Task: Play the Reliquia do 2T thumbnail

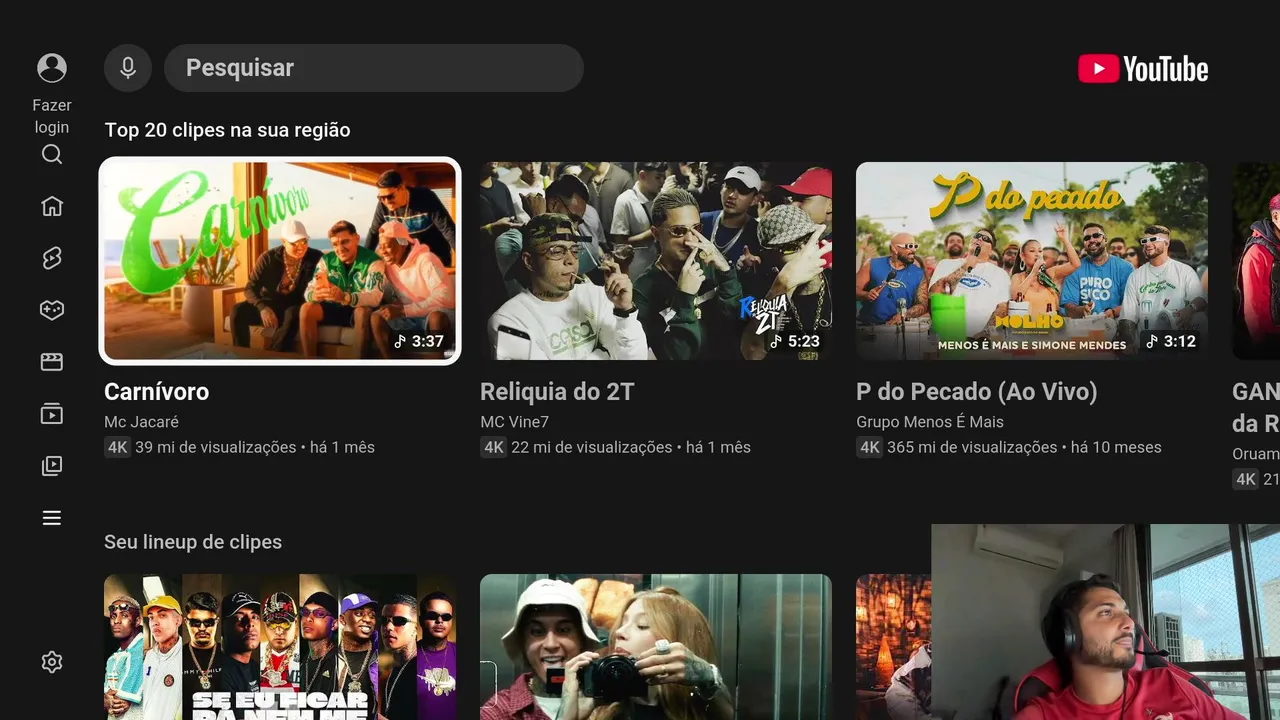Action: tap(656, 261)
